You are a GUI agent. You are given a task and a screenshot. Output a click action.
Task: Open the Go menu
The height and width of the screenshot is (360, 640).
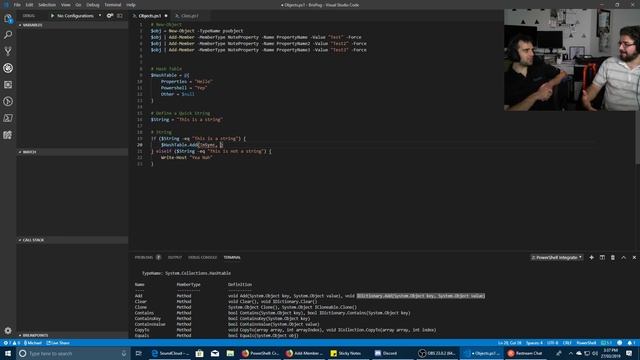point(78,5)
